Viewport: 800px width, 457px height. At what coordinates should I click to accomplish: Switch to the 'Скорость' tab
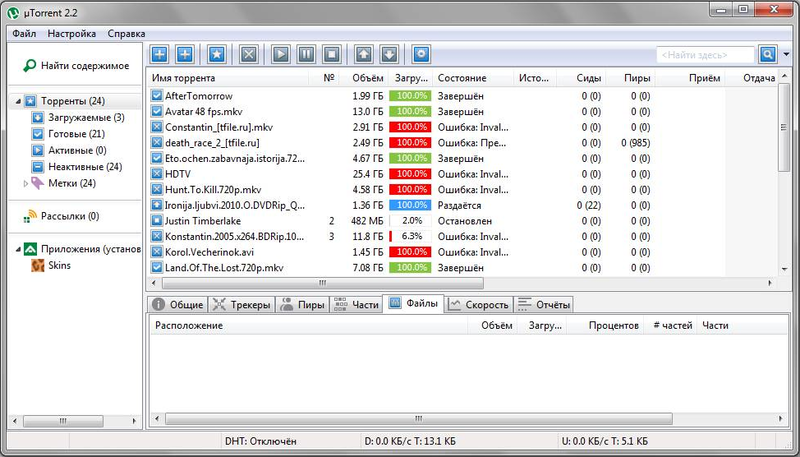click(x=479, y=304)
